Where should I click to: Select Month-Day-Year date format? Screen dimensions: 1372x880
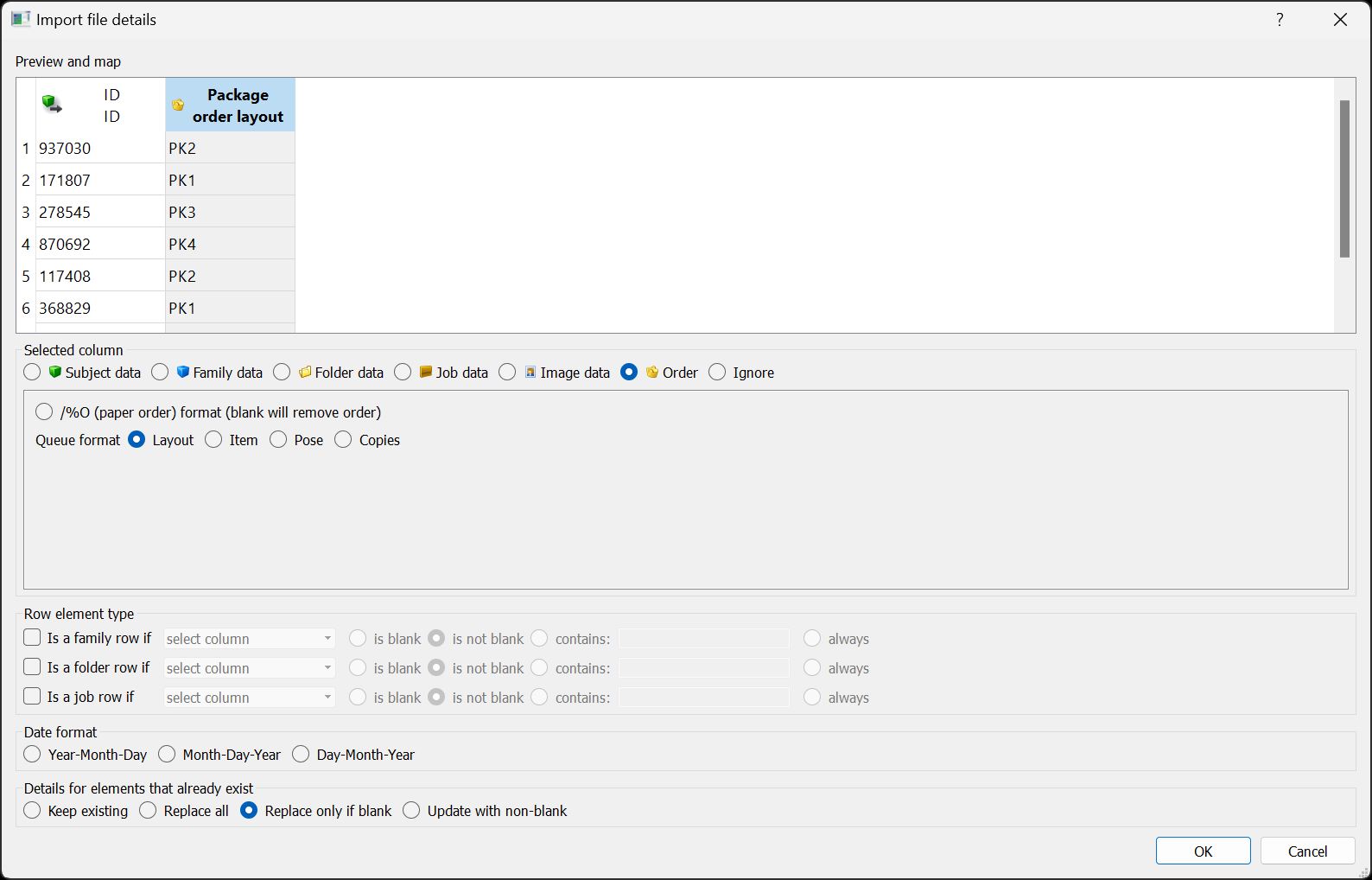[x=167, y=754]
